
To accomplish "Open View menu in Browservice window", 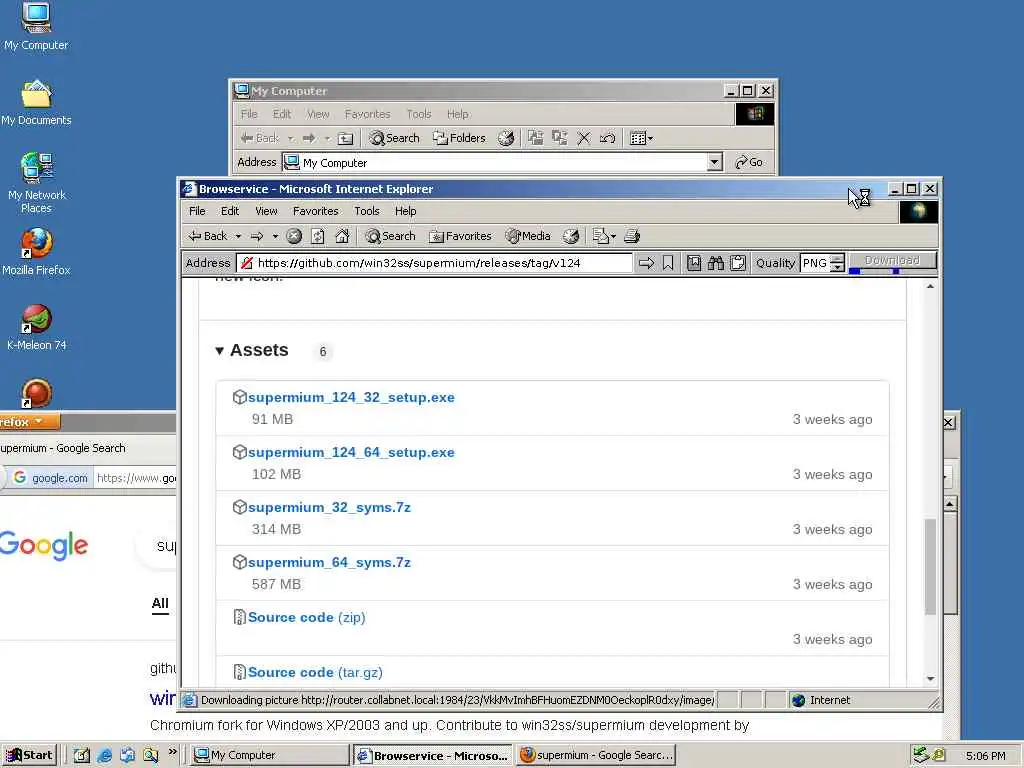I will click(266, 211).
